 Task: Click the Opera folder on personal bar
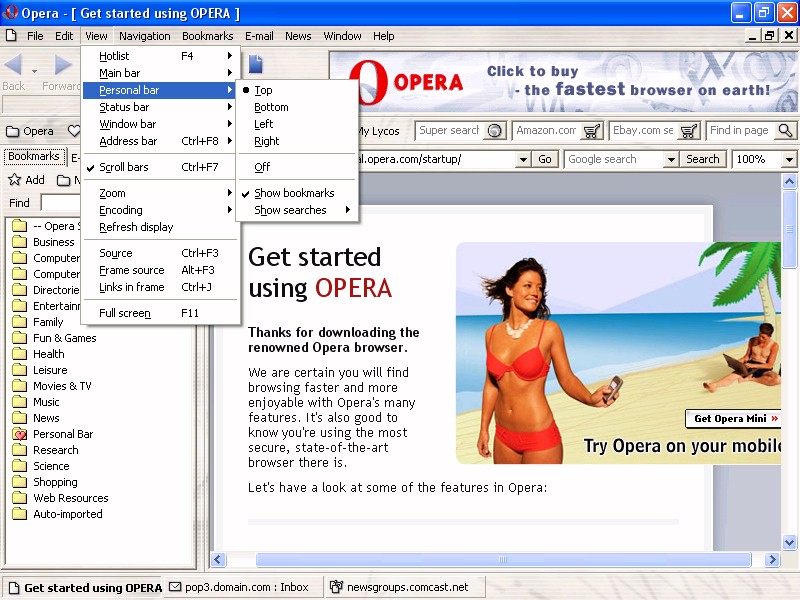[30, 131]
